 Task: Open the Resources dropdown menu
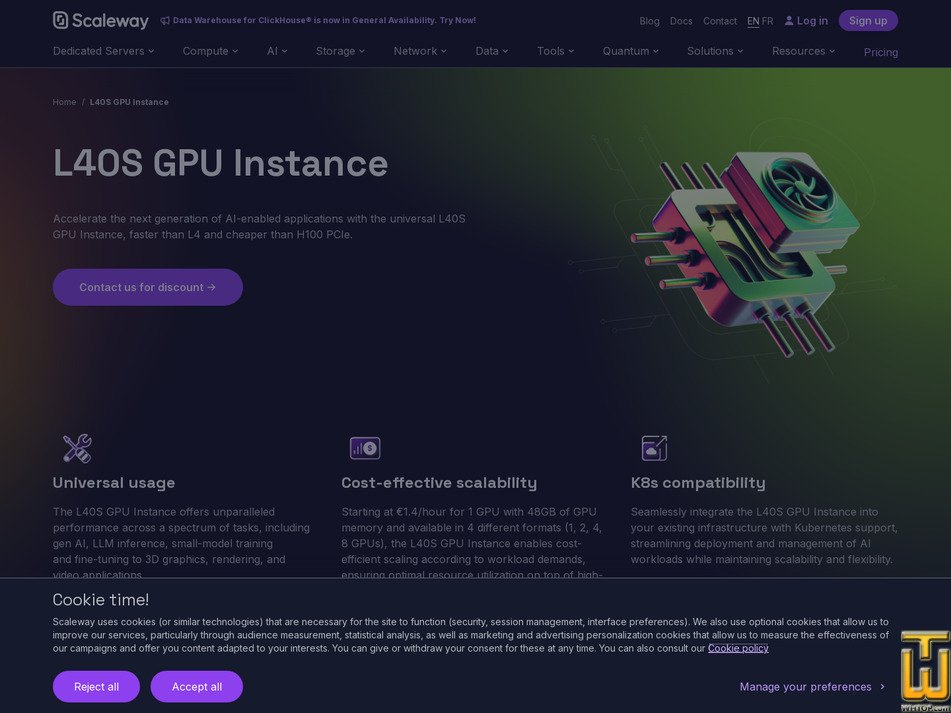[x=804, y=51]
